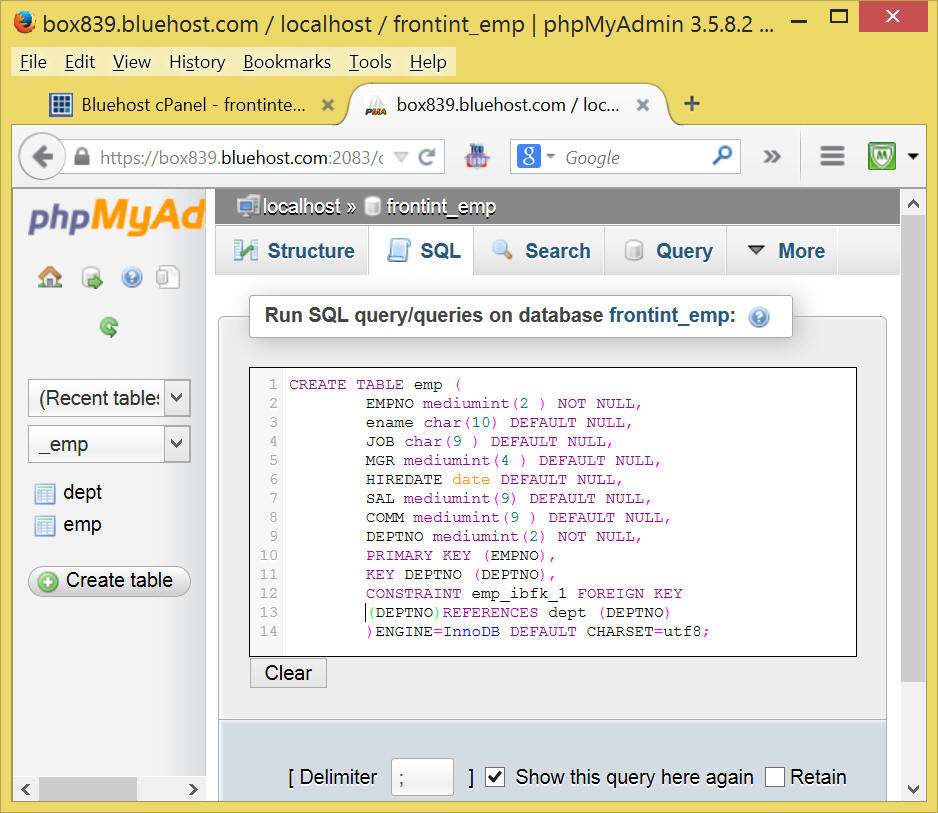Open the View menu
Screen dimensions: 938x813
tap(132, 62)
